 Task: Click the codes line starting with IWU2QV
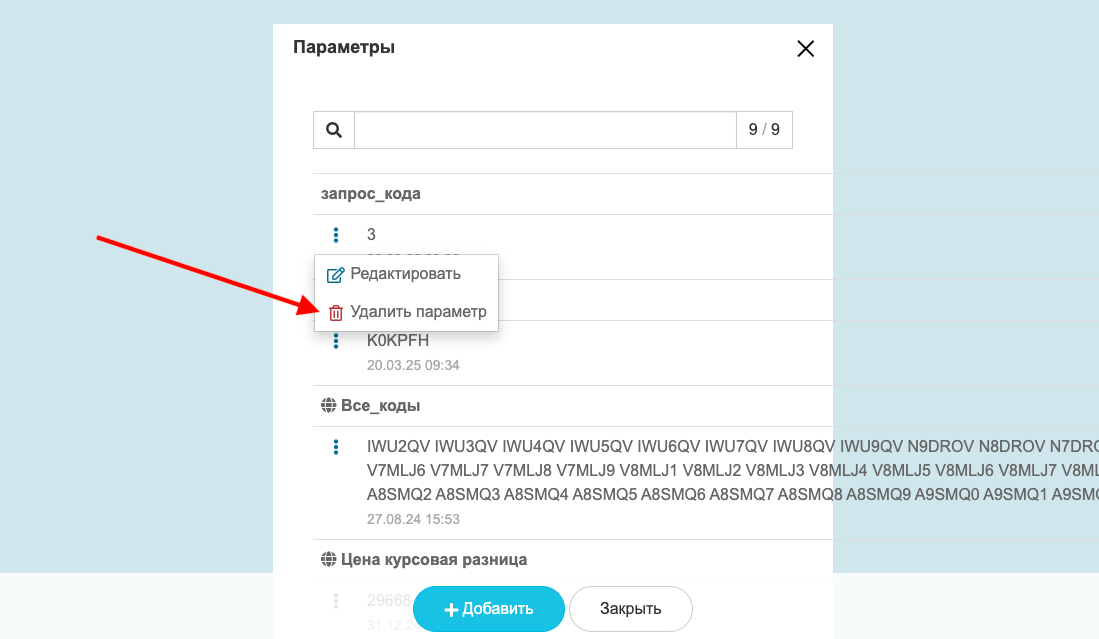(732, 446)
